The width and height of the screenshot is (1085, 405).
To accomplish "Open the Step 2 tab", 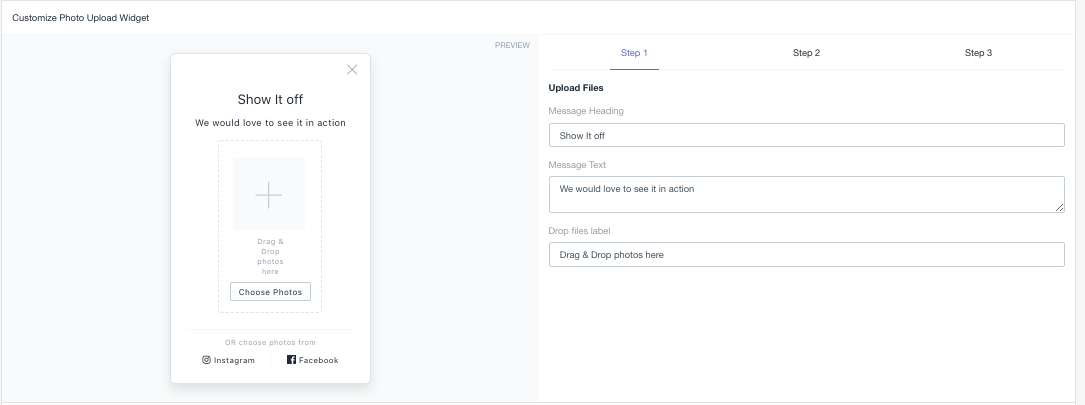I will [x=806, y=53].
